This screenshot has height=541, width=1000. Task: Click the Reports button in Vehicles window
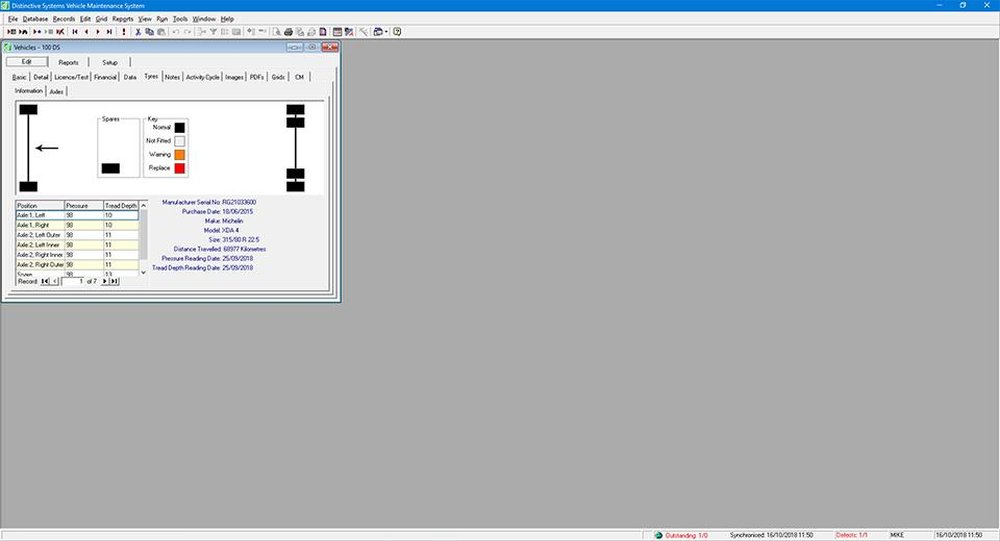click(x=68, y=63)
